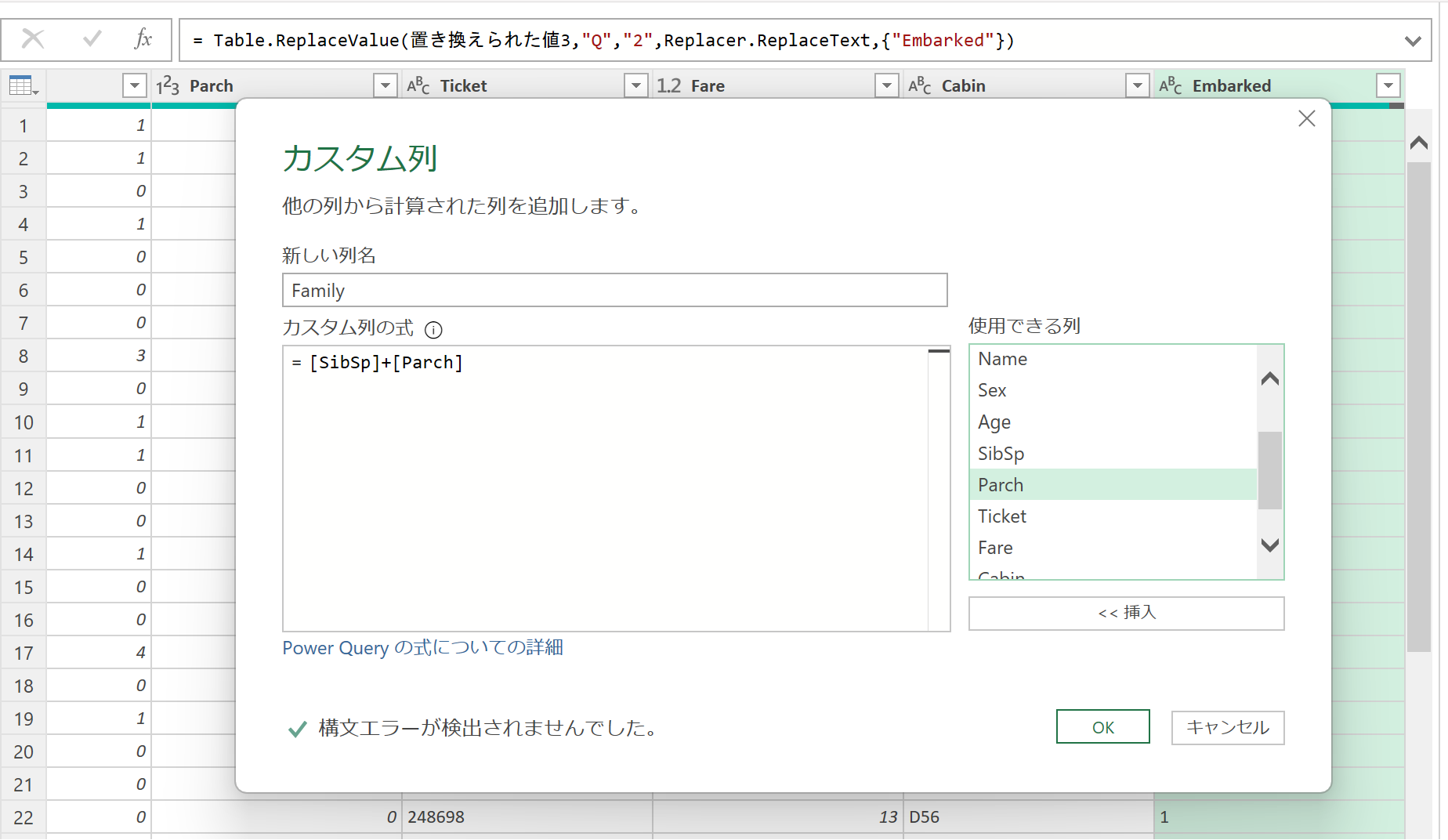
Task: Cancel the formula bar edit (X icon)
Action: [x=33, y=38]
